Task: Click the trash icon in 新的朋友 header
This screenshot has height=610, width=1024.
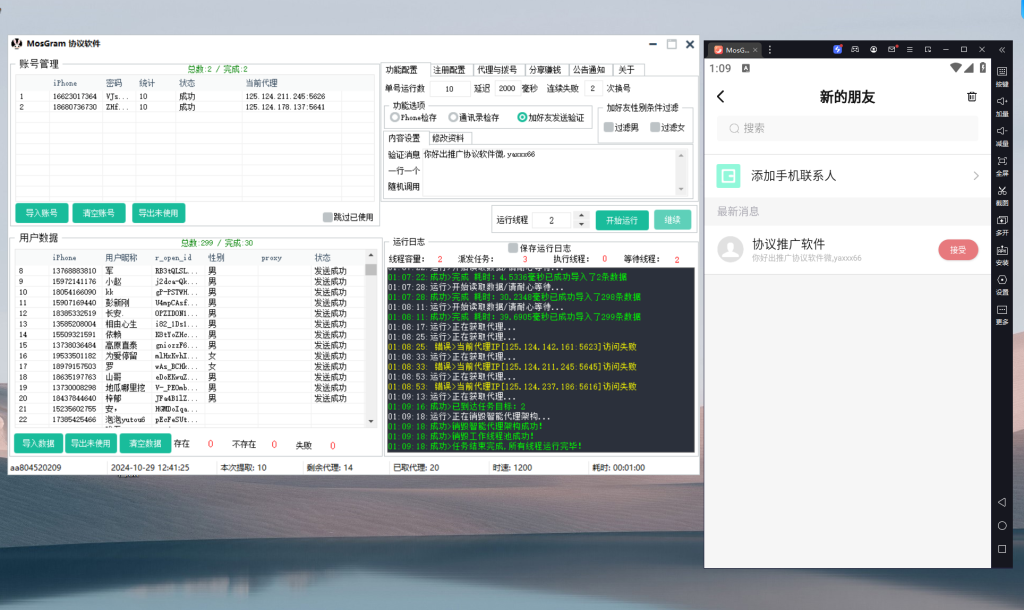Action: [971, 97]
